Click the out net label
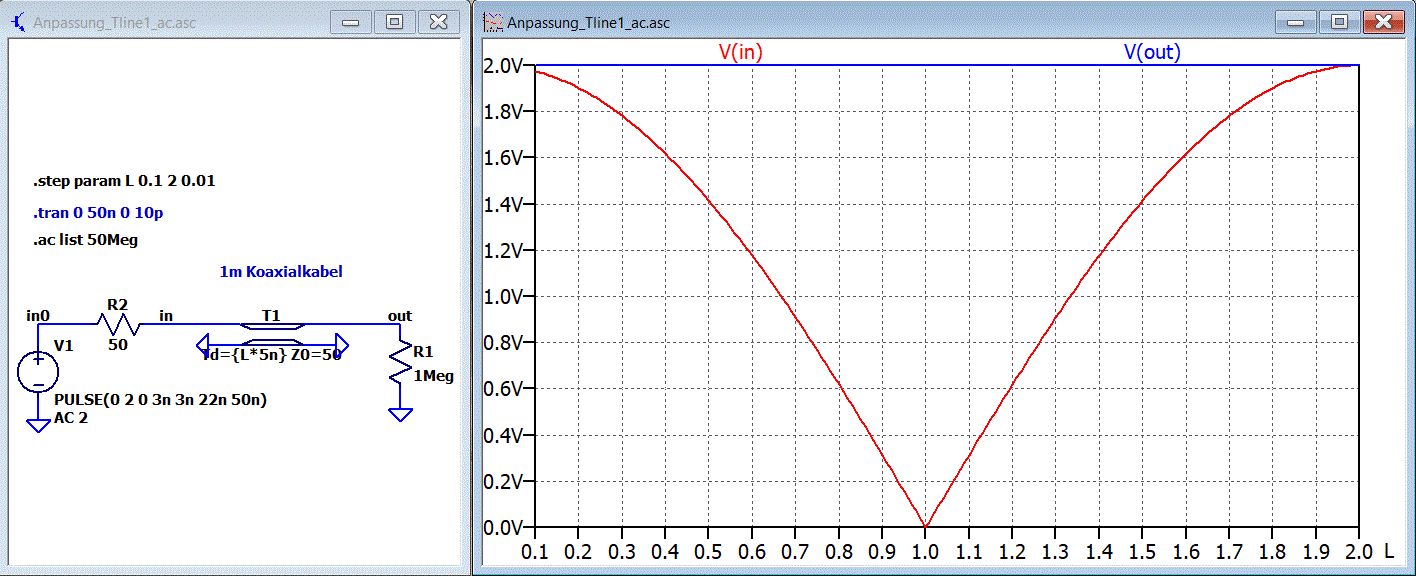1416x576 pixels. (400, 315)
